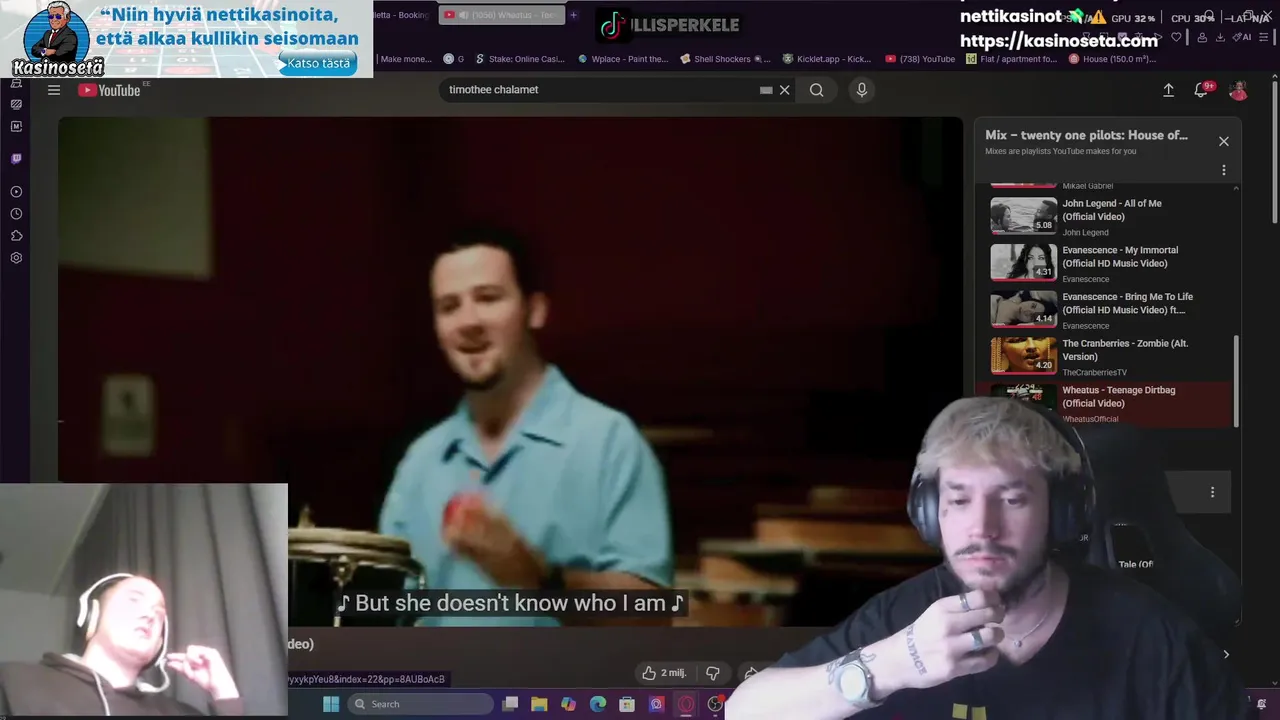Viewport: 1280px width, 720px height.
Task: Play Evanescence - Bring Me To Life thumbnail
Action: click(x=1023, y=309)
